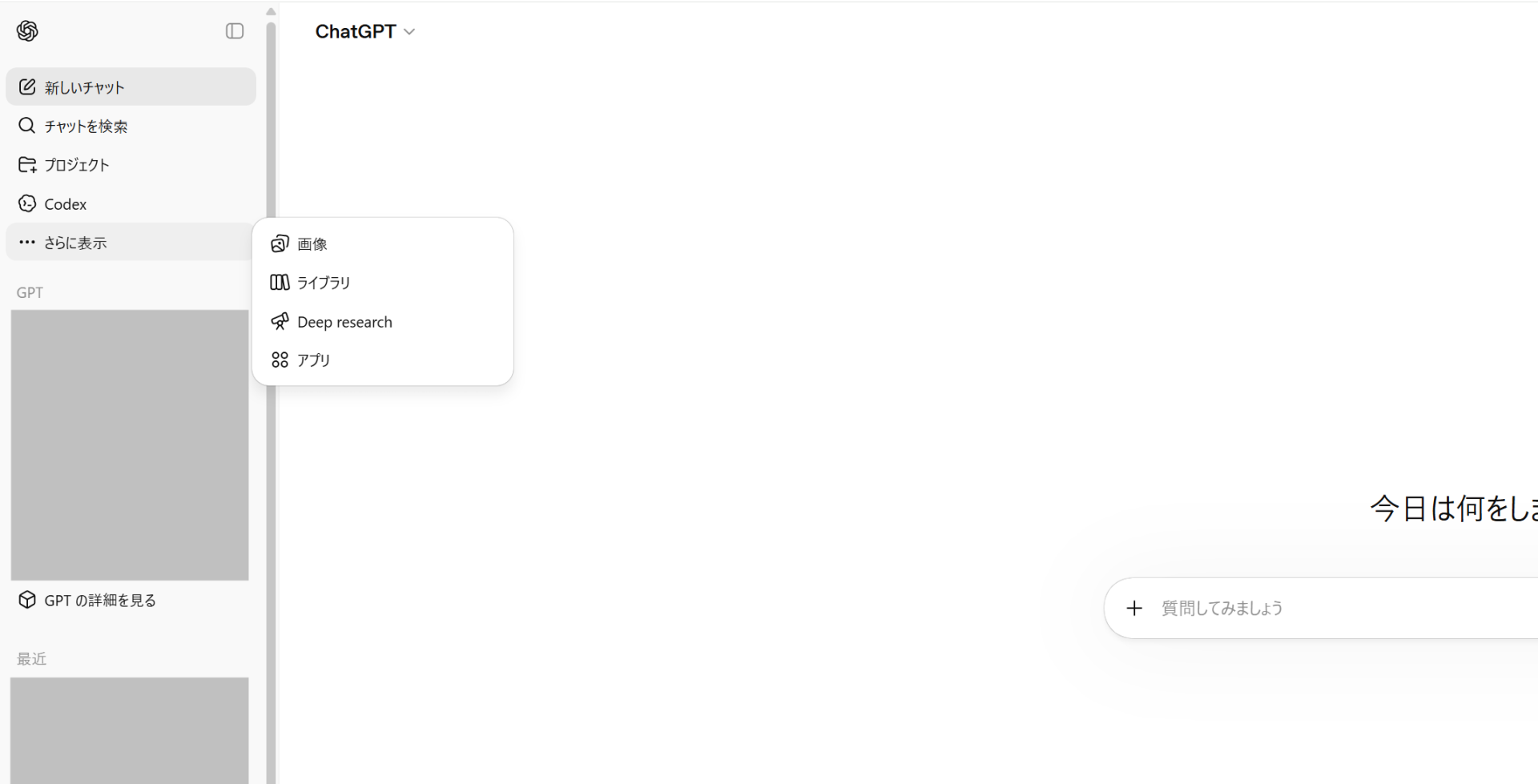Open the プロジェクト folder icon
This screenshot has width=1538, height=784.
(x=27, y=165)
